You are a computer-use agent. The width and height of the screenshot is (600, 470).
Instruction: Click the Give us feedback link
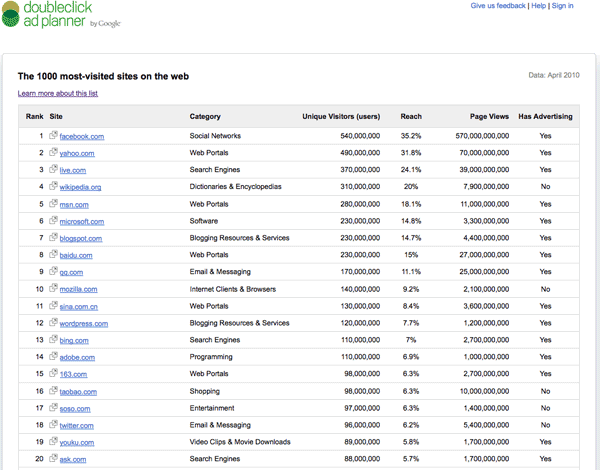coord(498,6)
